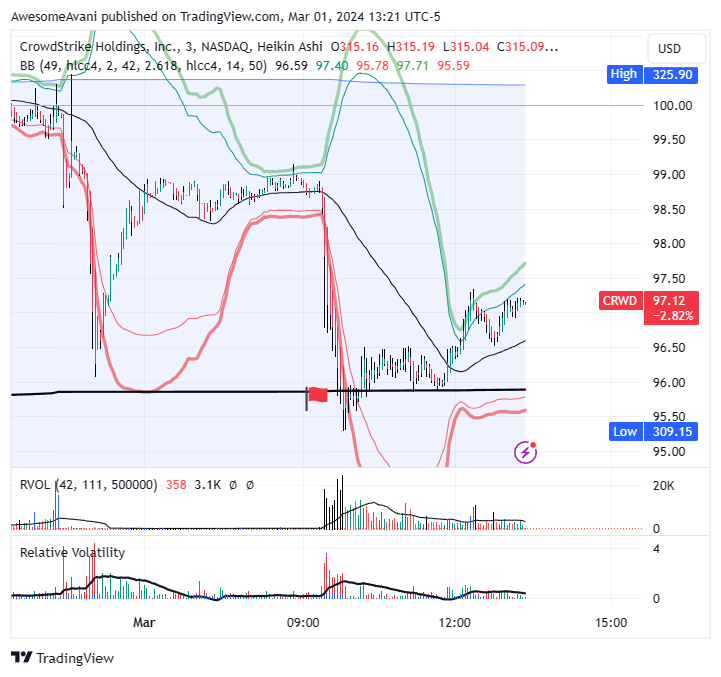Click the blue Low price label
721x677 pixels.
click(x=625, y=431)
